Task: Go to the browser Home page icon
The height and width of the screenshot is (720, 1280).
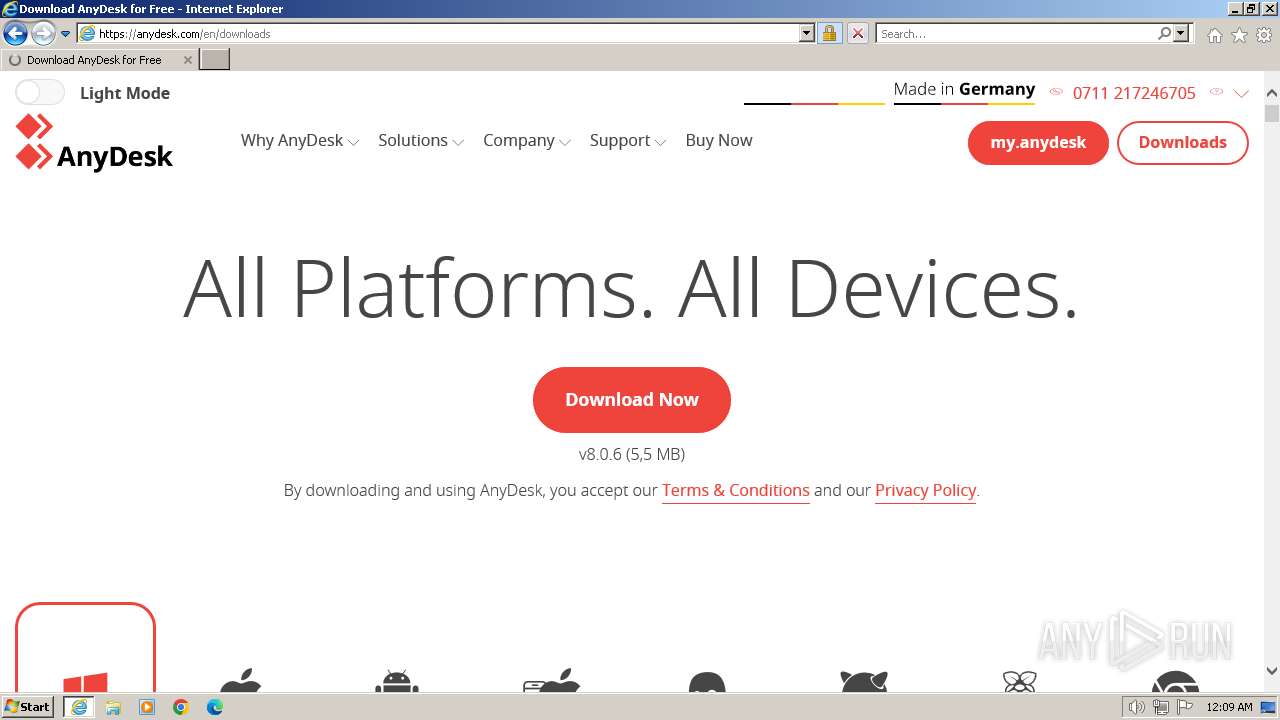Action: (x=1214, y=35)
